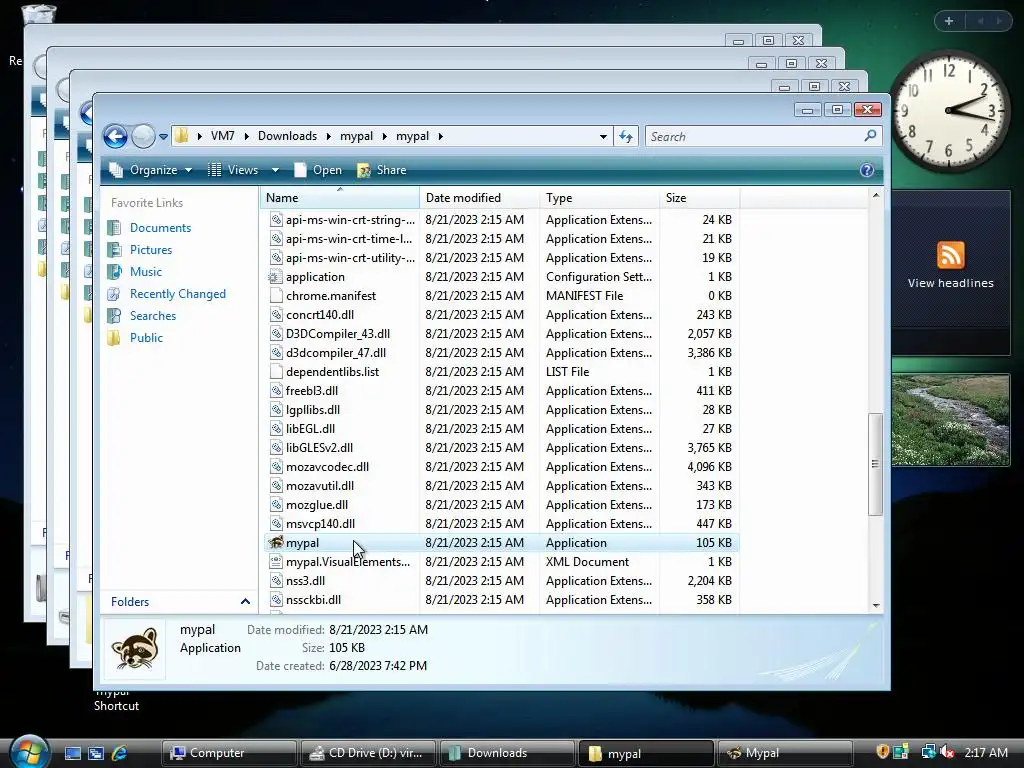This screenshot has width=1024, height=768.
Task: Switch to Downloads taskbar window
Action: [x=506, y=753]
